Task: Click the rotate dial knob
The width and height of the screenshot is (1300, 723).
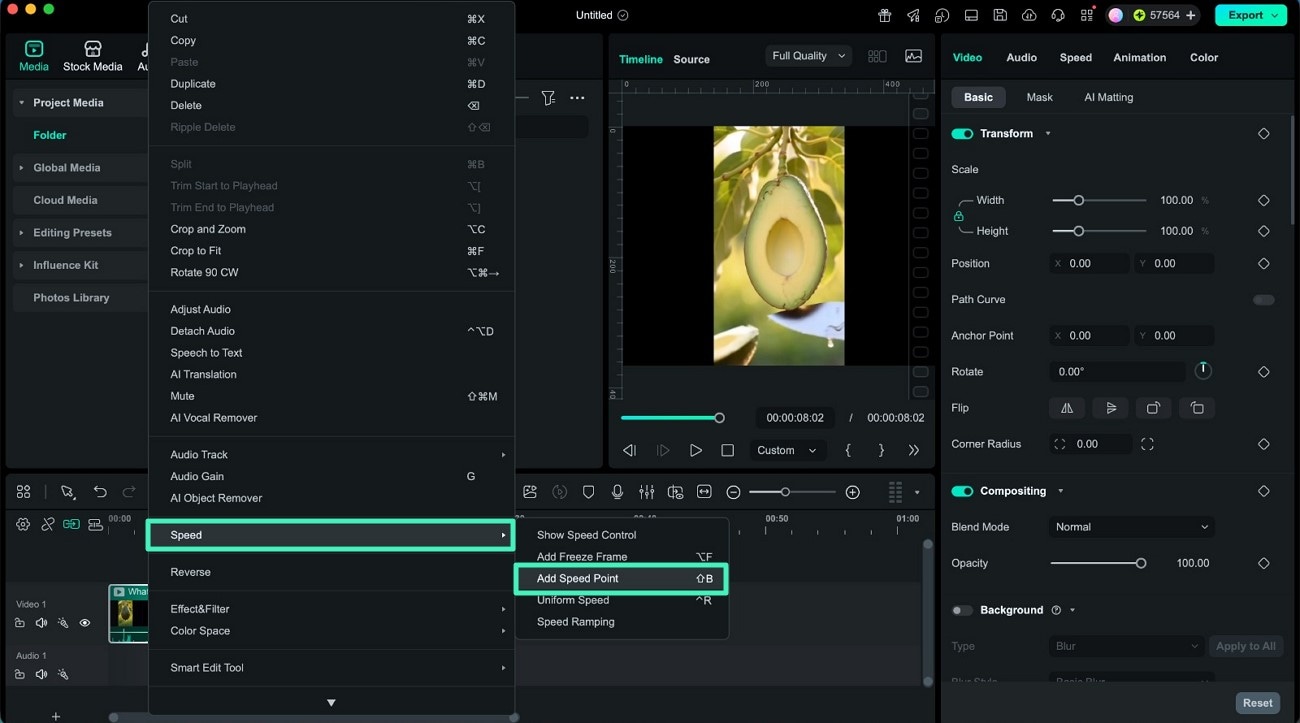Action: (1203, 371)
